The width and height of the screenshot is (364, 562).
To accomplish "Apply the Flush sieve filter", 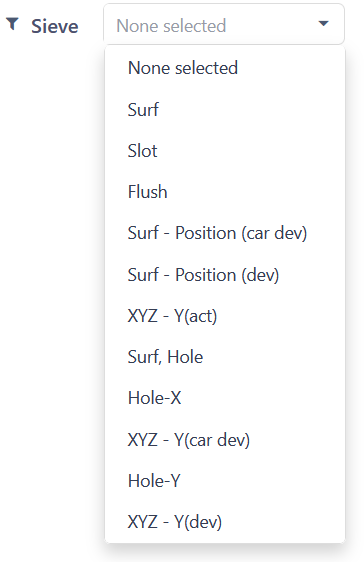I will [x=225, y=192].
